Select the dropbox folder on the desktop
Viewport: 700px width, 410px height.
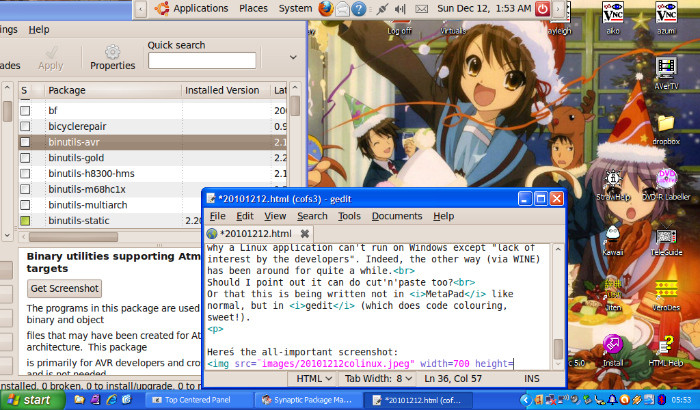coord(666,130)
